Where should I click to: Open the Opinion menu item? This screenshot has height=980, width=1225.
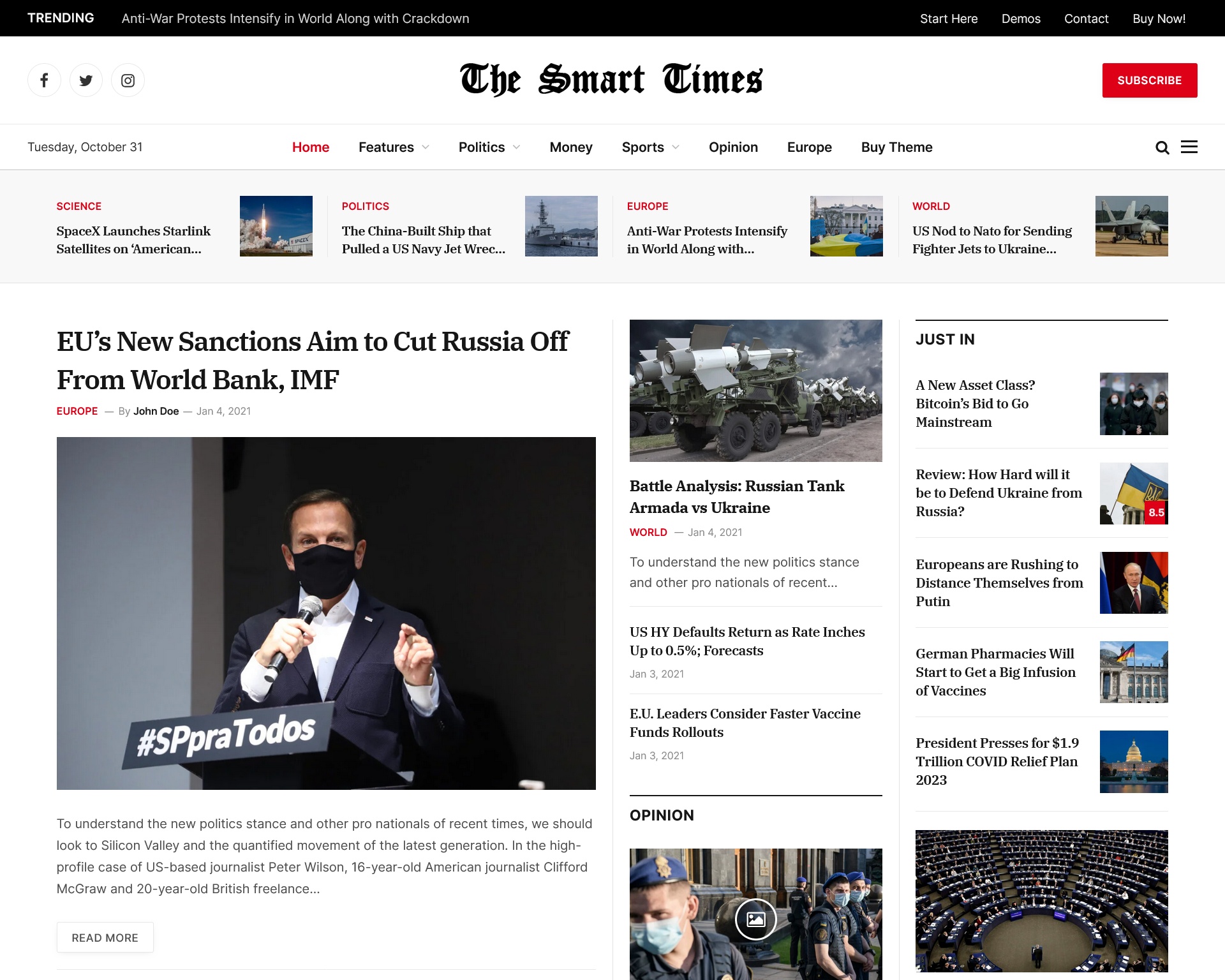pyautogui.click(x=733, y=147)
